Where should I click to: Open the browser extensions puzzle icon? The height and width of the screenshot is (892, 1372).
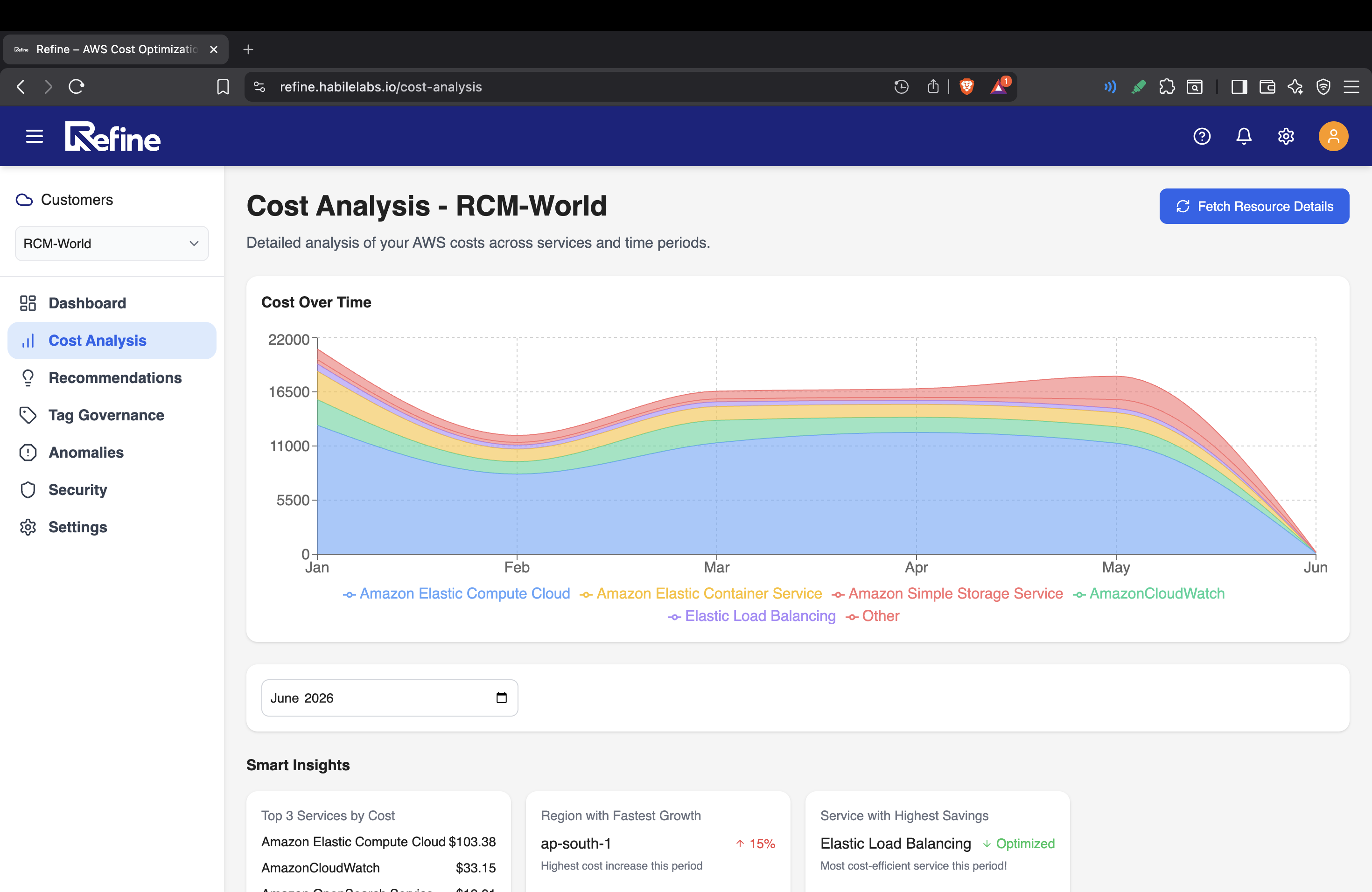click(x=1167, y=87)
